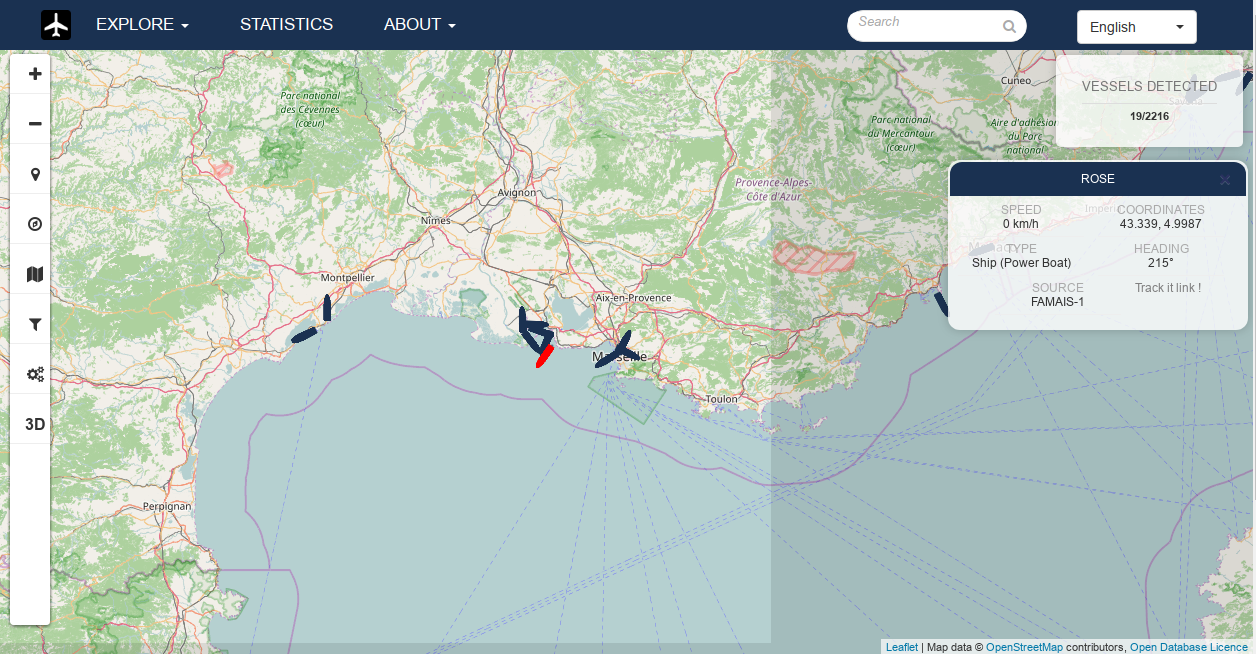Toggle the vessel location marker tool
1256x654 pixels.
33,173
